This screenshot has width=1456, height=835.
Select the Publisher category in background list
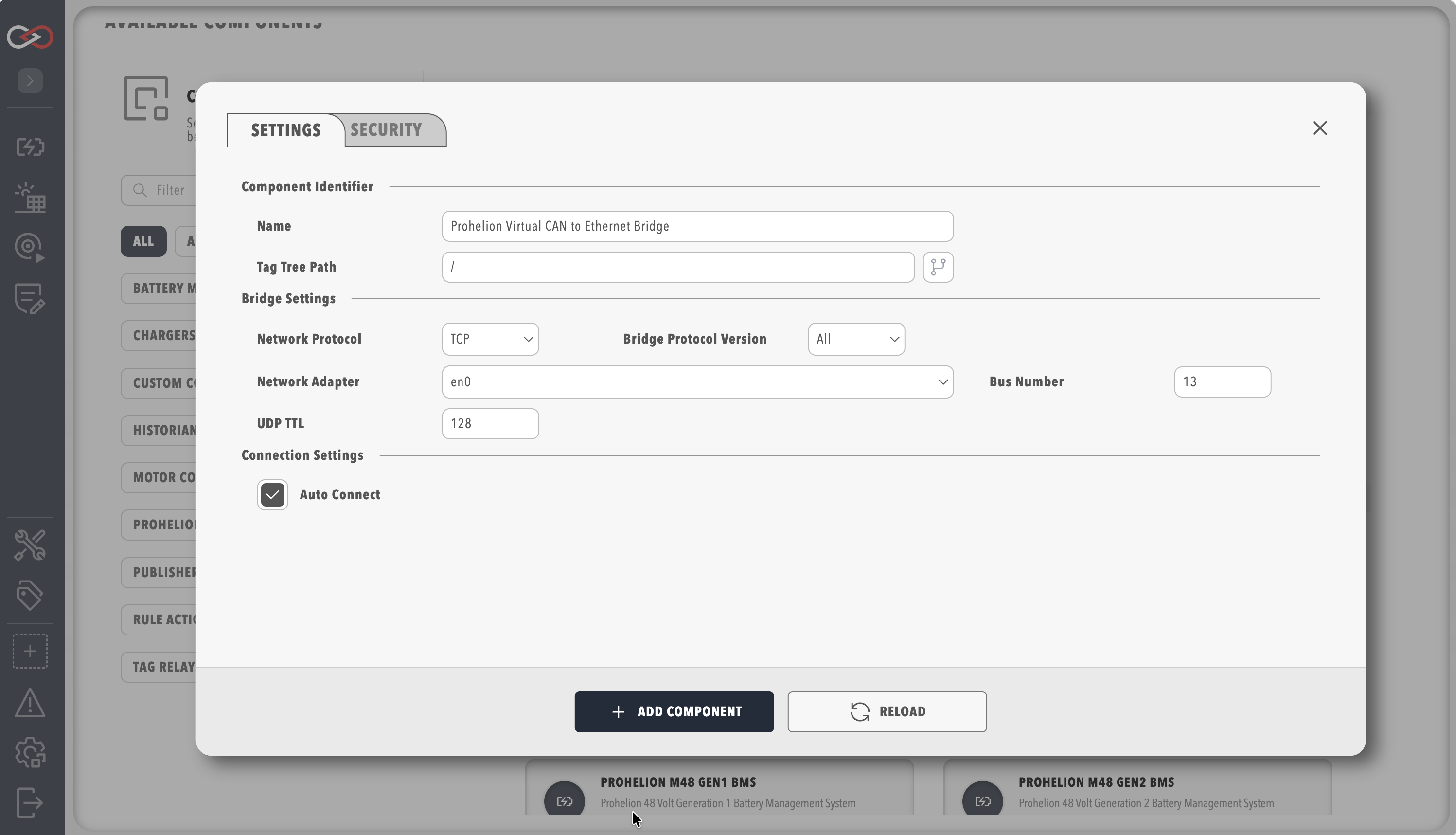click(159, 572)
